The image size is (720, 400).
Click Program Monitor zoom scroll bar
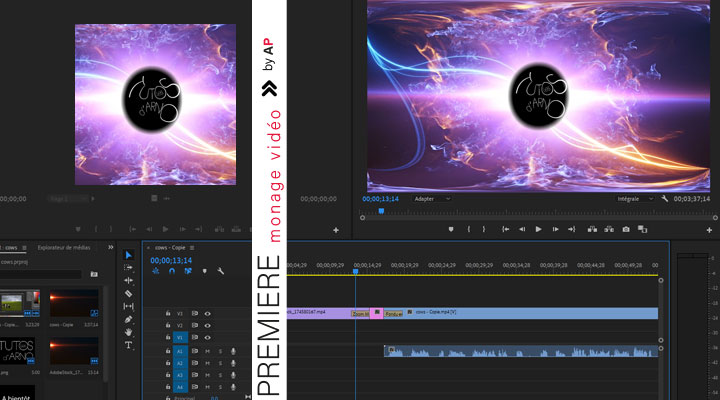pyautogui.click(x=539, y=218)
